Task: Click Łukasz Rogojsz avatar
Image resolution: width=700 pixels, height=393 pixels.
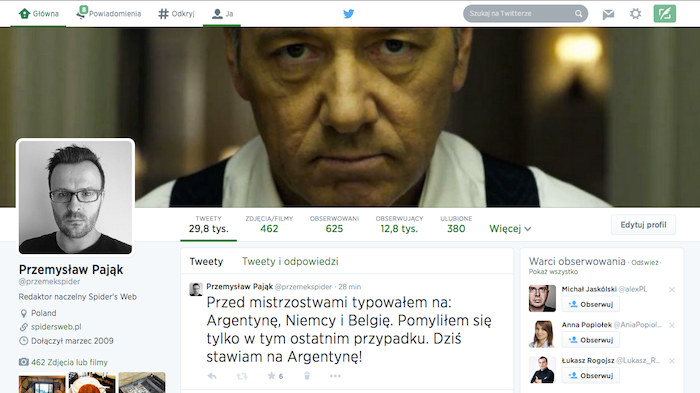Action: click(x=542, y=370)
